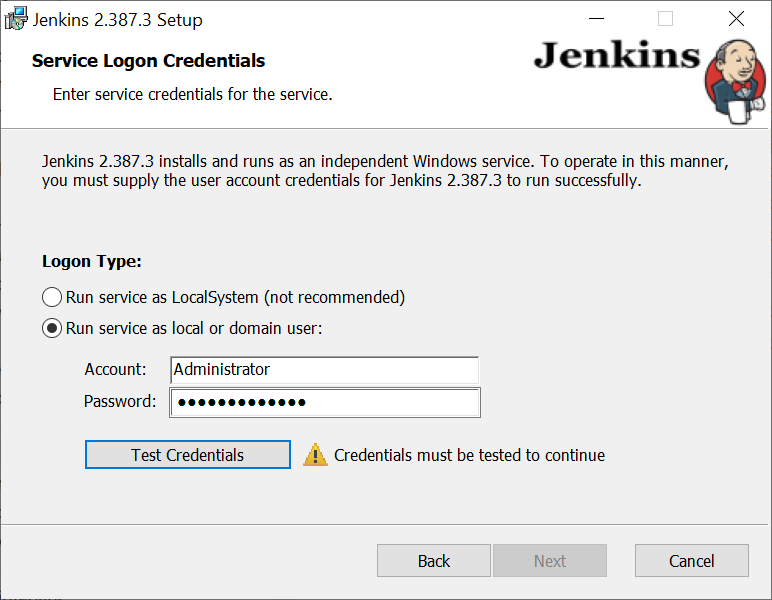
Task: Click the 'Password:' label
Action: 120,401
